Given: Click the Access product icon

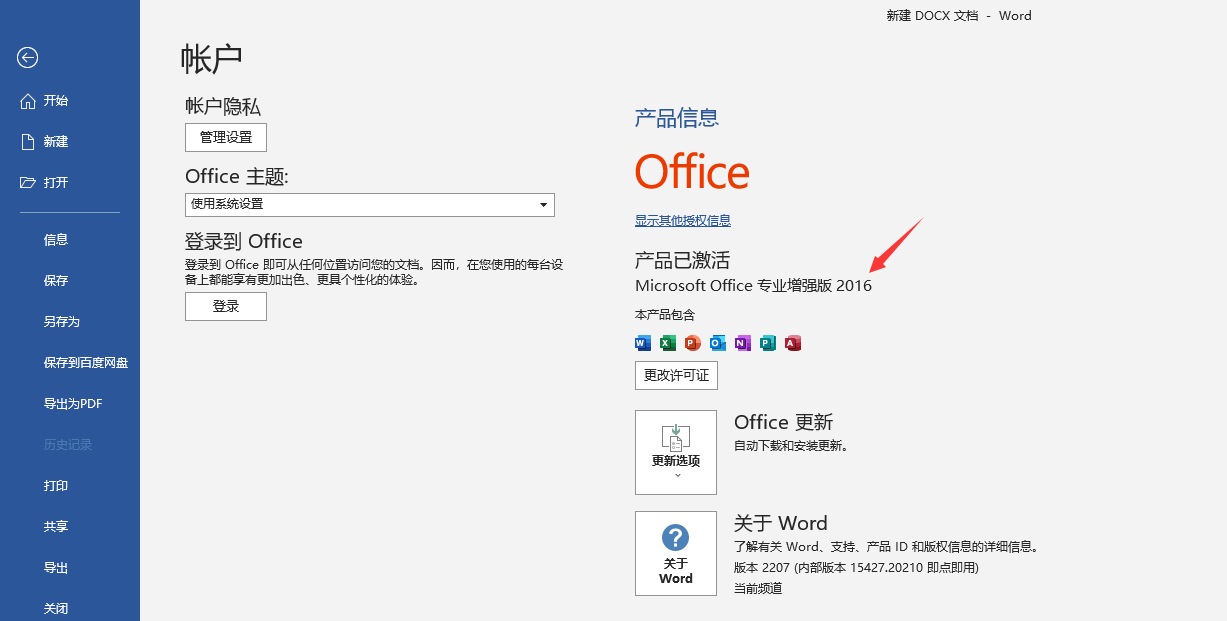Looking at the screenshot, I should pos(793,343).
